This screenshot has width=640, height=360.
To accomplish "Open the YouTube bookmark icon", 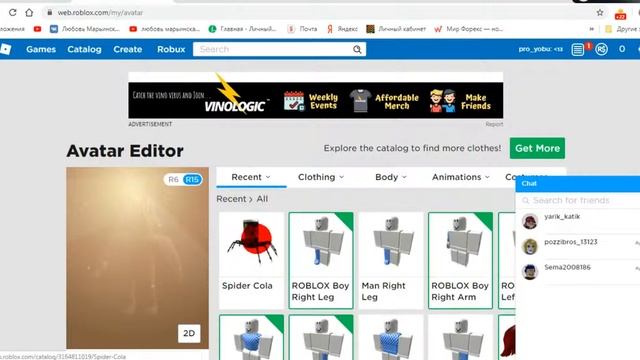I will coord(38,29).
